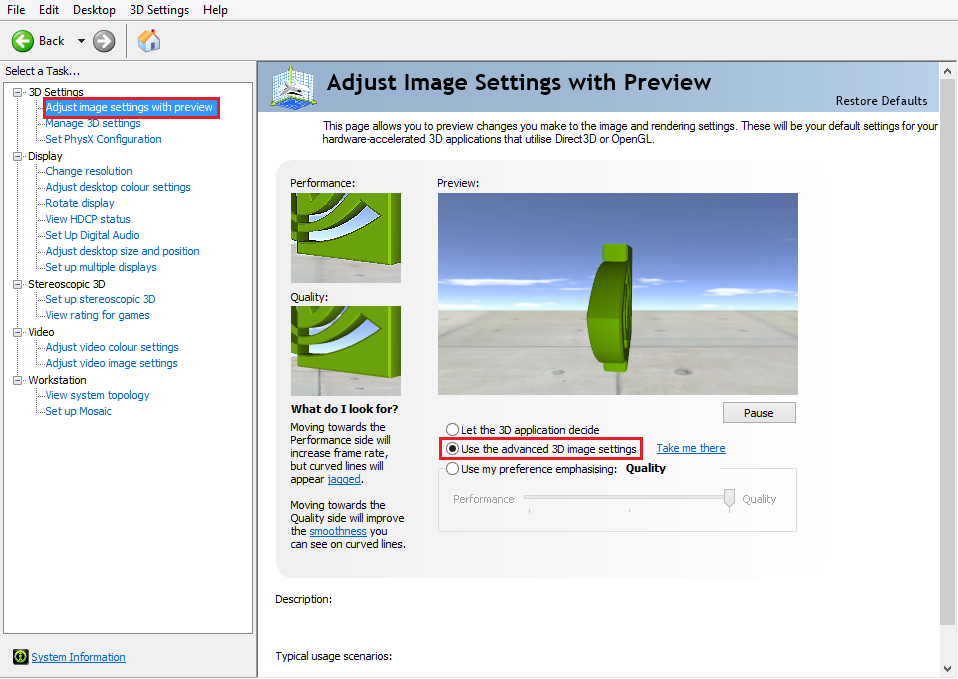Click the scrollbar up arrow
Viewport: 958px width, 679px height.
(948, 71)
